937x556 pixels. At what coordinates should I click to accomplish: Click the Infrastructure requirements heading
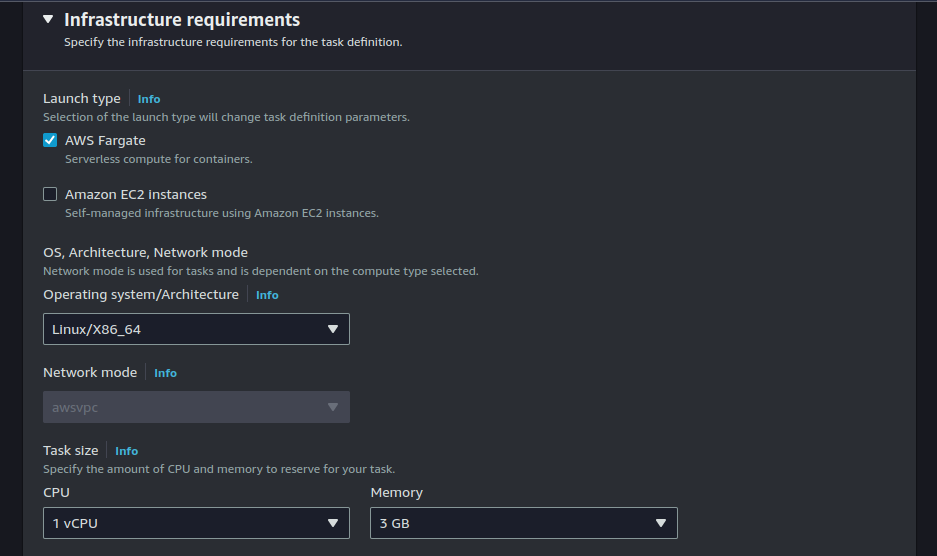tap(181, 19)
